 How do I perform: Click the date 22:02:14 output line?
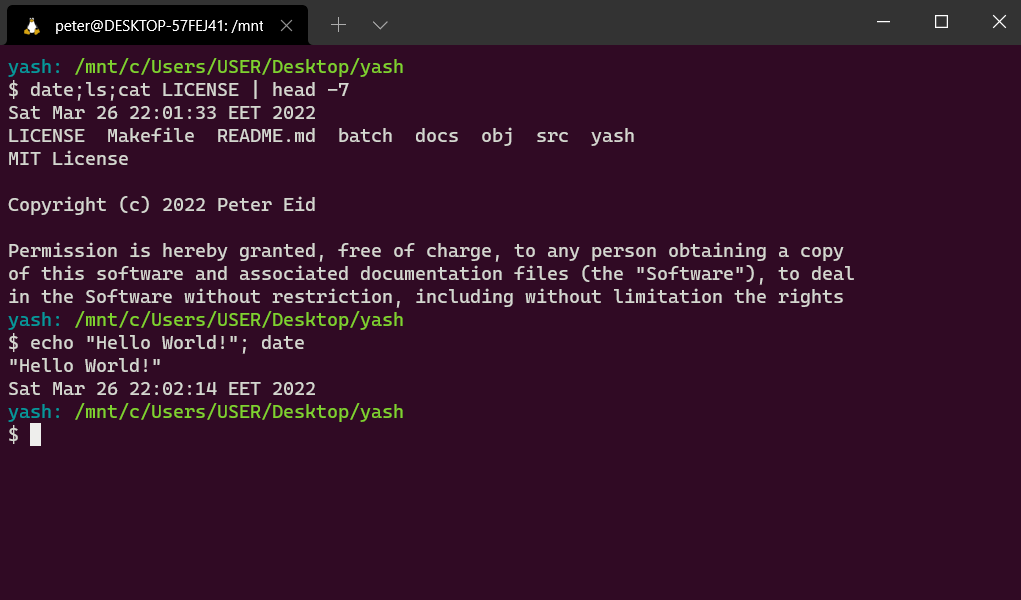tap(162, 389)
